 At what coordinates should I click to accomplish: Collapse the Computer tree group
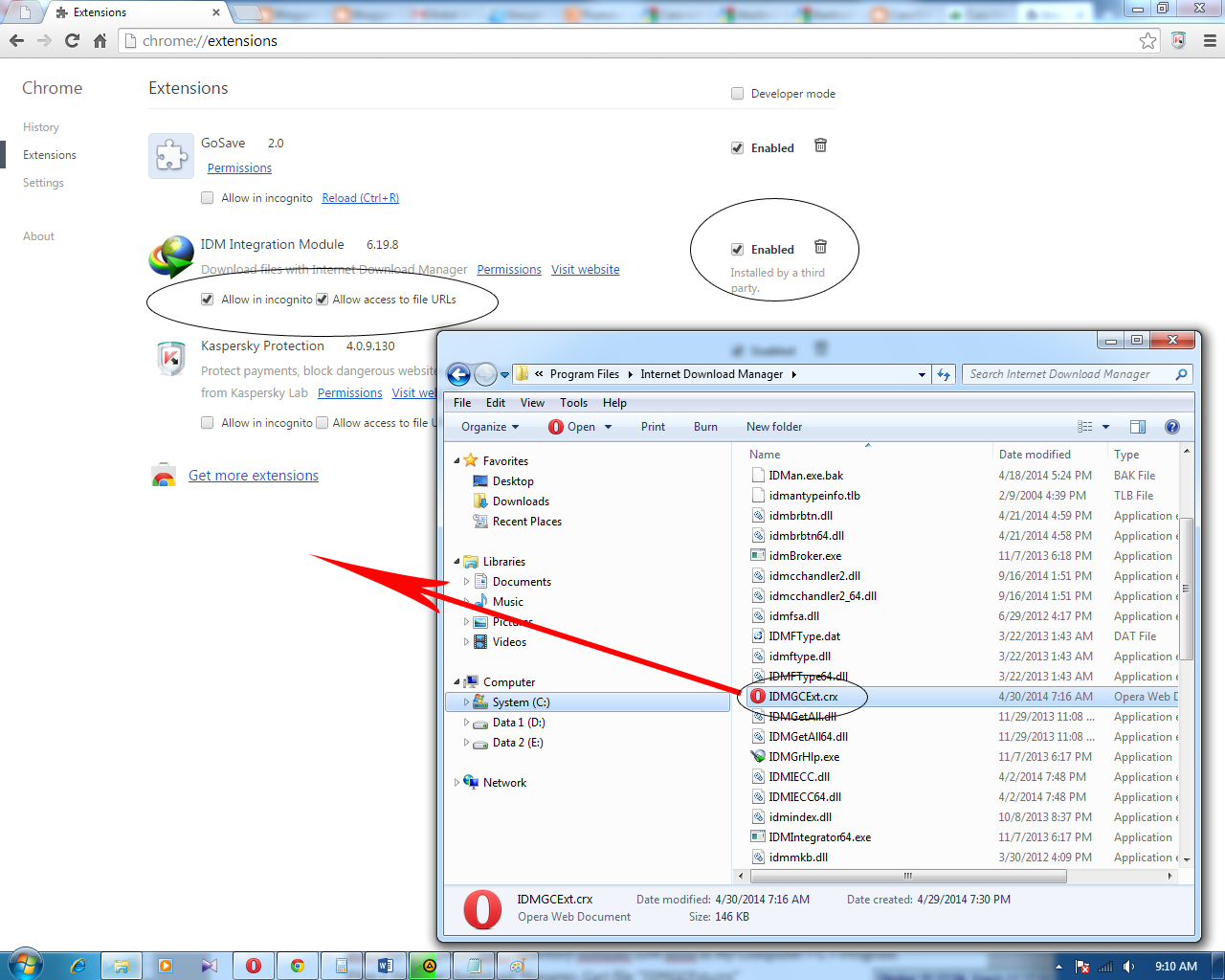457,682
